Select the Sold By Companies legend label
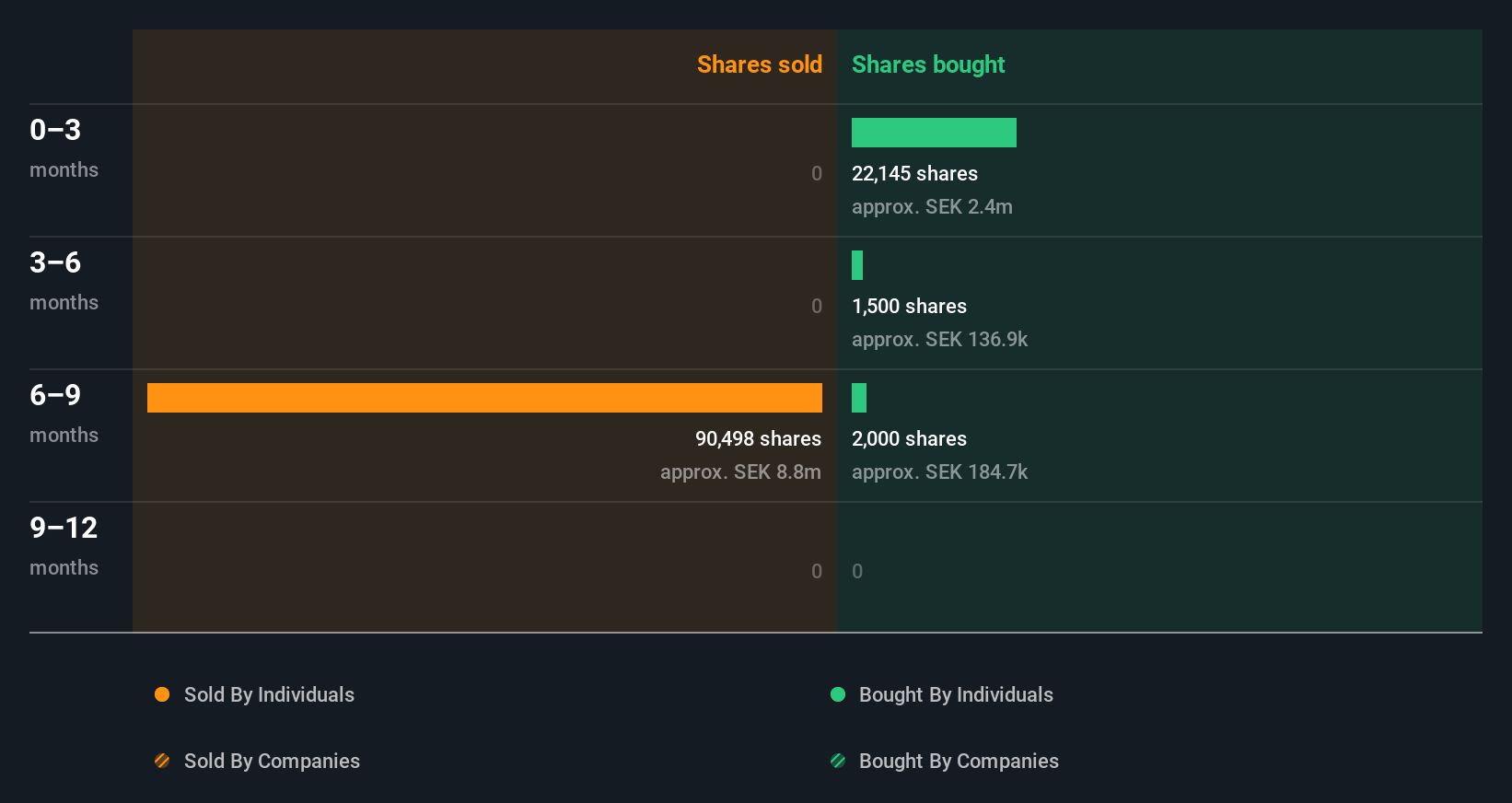Screen dimensions: 1512x803 (272, 761)
